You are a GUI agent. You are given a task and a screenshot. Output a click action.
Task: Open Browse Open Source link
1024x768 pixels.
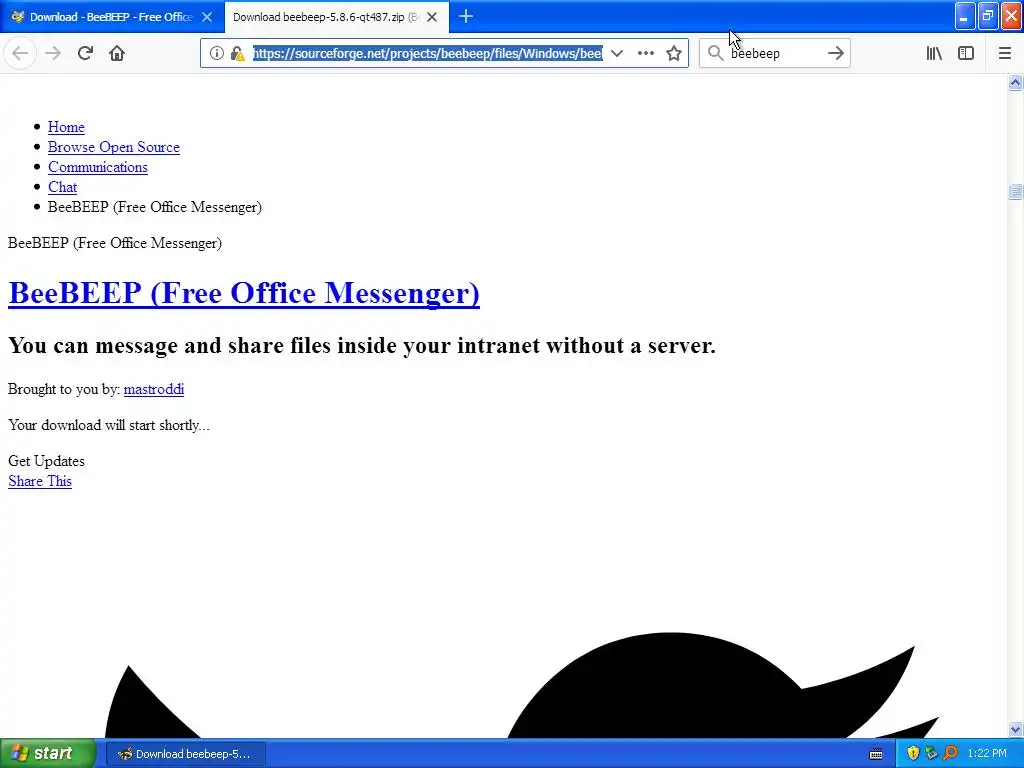(114, 147)
